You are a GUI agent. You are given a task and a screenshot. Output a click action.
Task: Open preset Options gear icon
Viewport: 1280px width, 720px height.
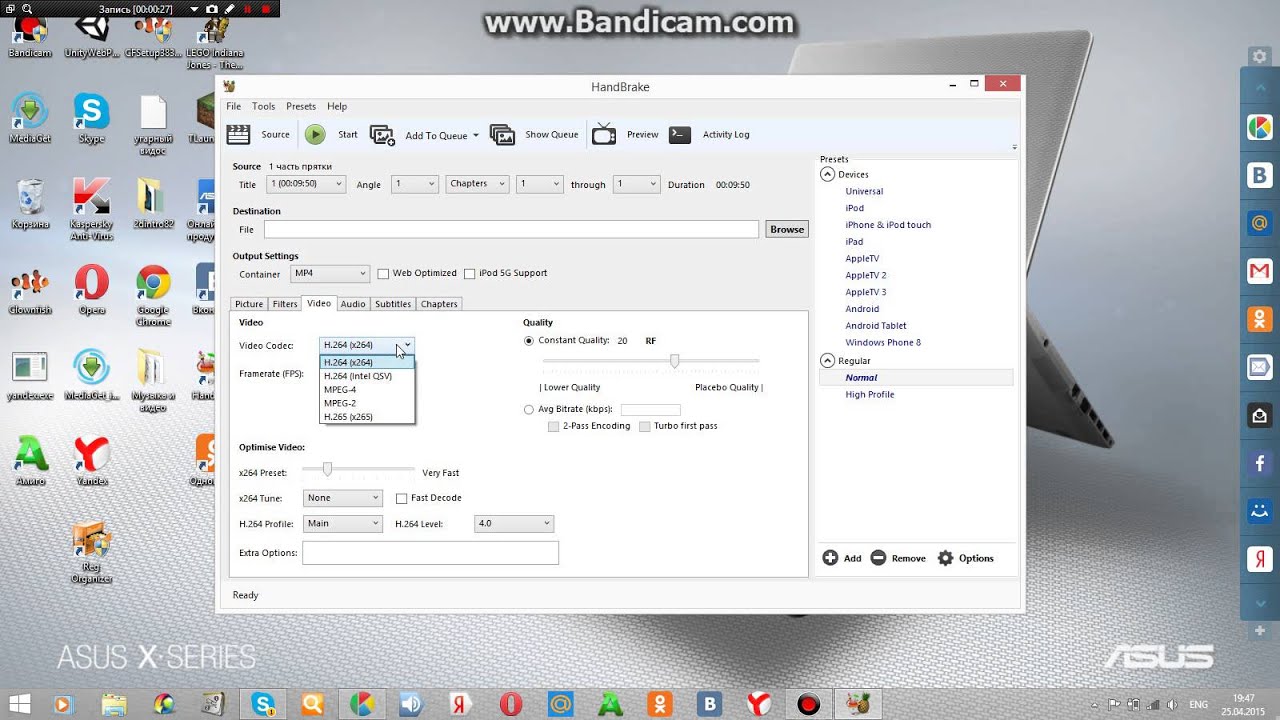tap(945, 558)
